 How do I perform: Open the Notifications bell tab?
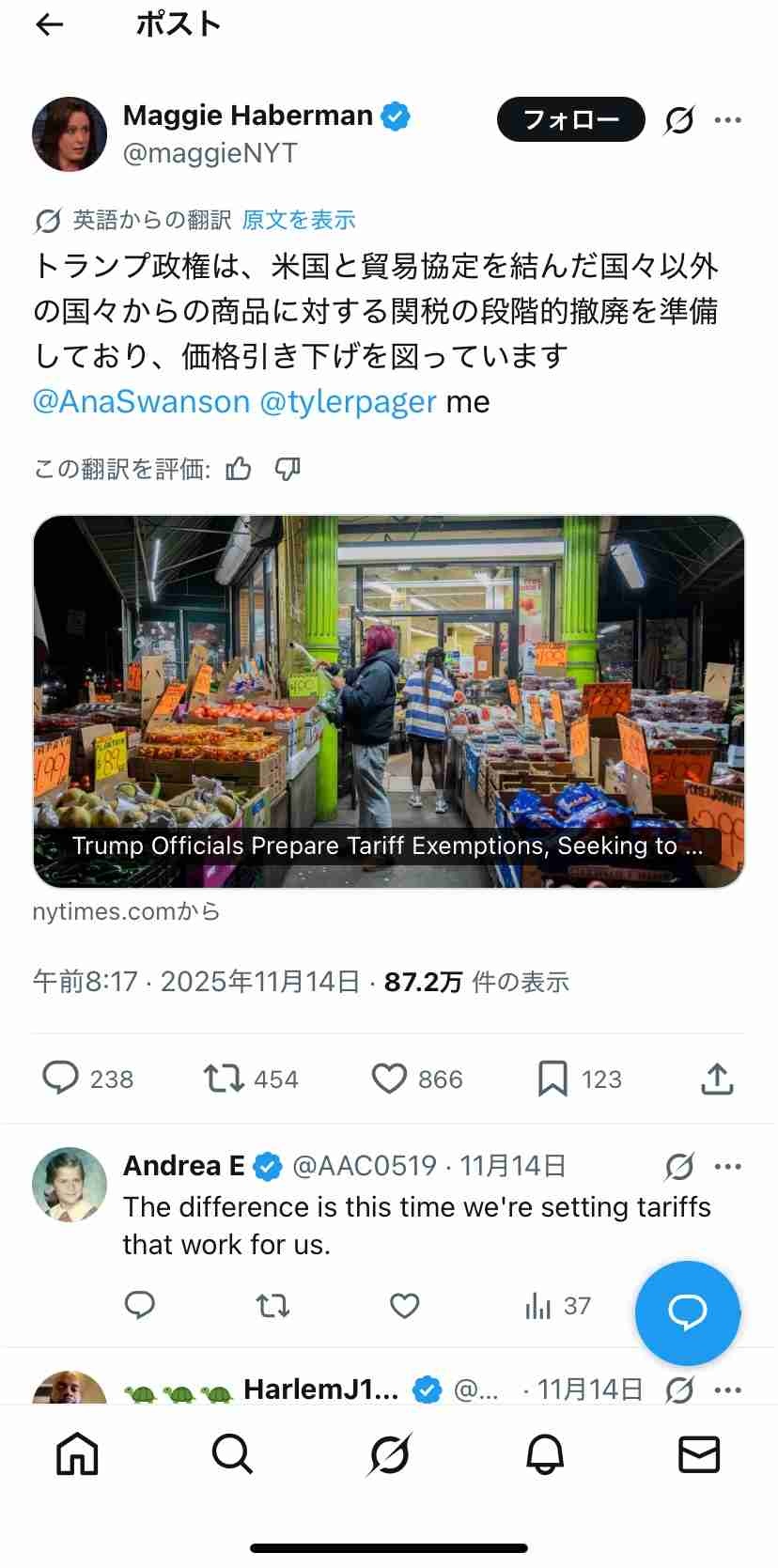click(x=544, y=1454)
